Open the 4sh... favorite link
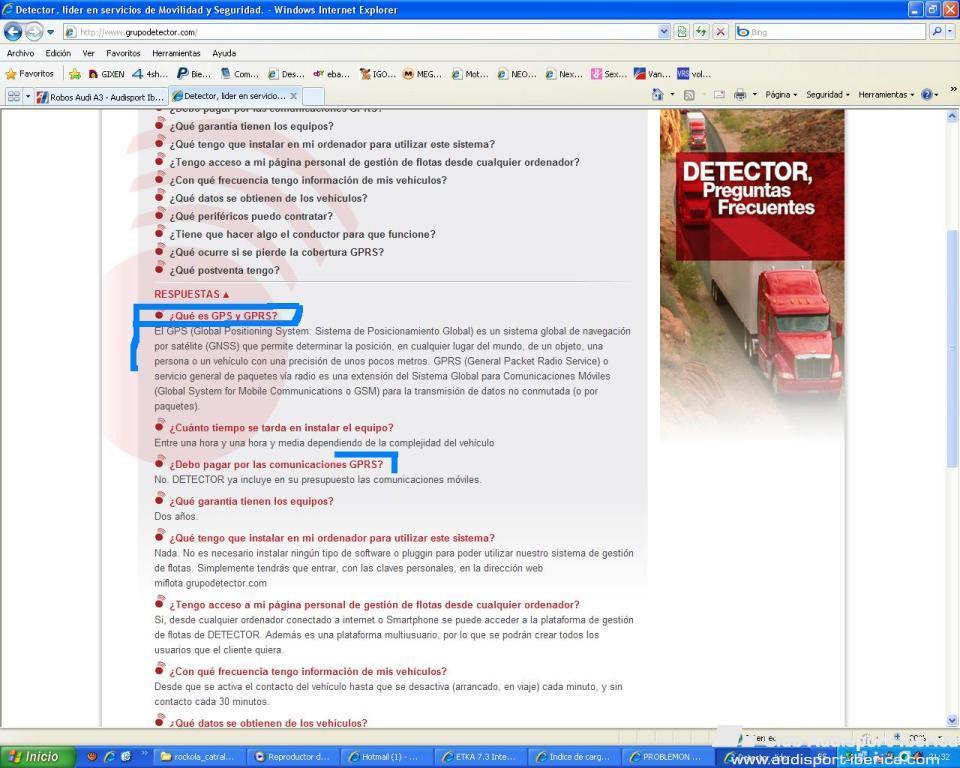The height and width of the screenshot is (768, 960). 149,74
